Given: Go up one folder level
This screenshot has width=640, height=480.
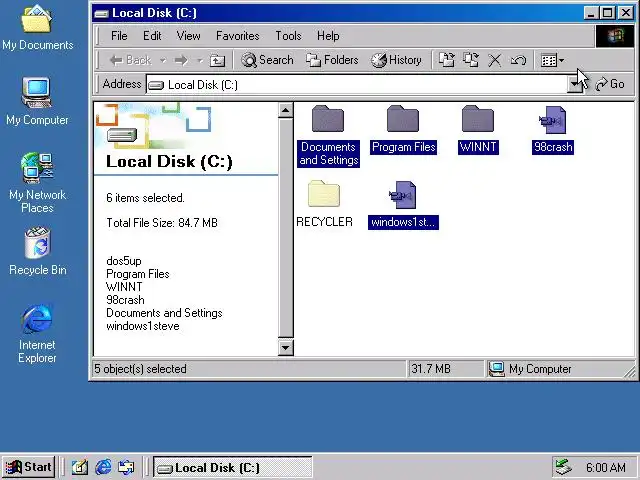Looking at the screenshot, I should point(217,60).
